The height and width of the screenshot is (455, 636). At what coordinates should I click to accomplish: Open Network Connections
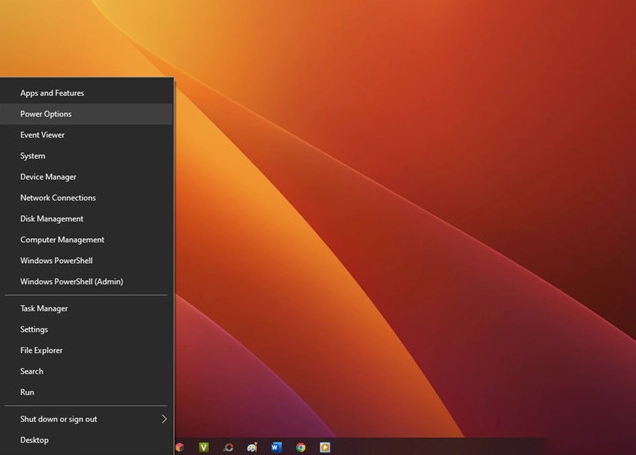[x=86, y=198]
